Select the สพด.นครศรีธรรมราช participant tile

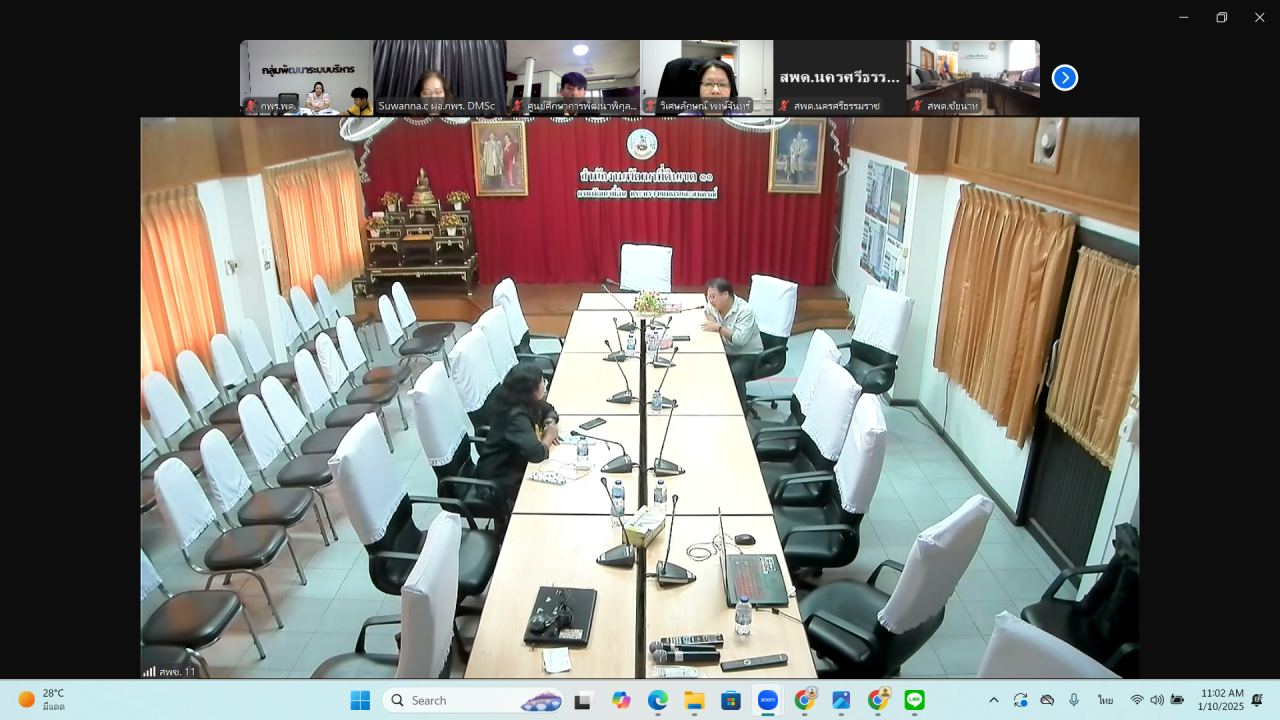[x=839, y=78]
